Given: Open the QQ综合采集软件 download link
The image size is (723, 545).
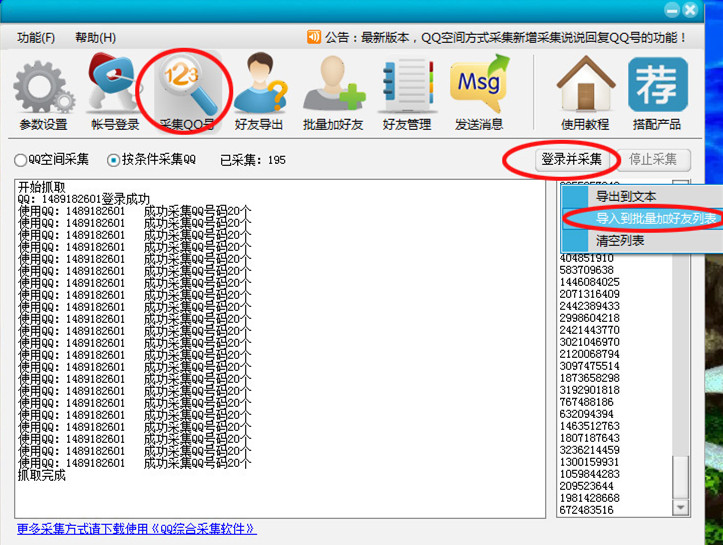Looking at the screenshot, I should [x=136, y=528].
